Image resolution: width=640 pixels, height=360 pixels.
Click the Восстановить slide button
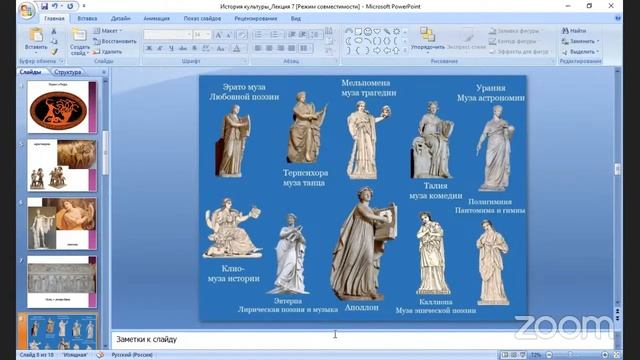pos(115,41)
